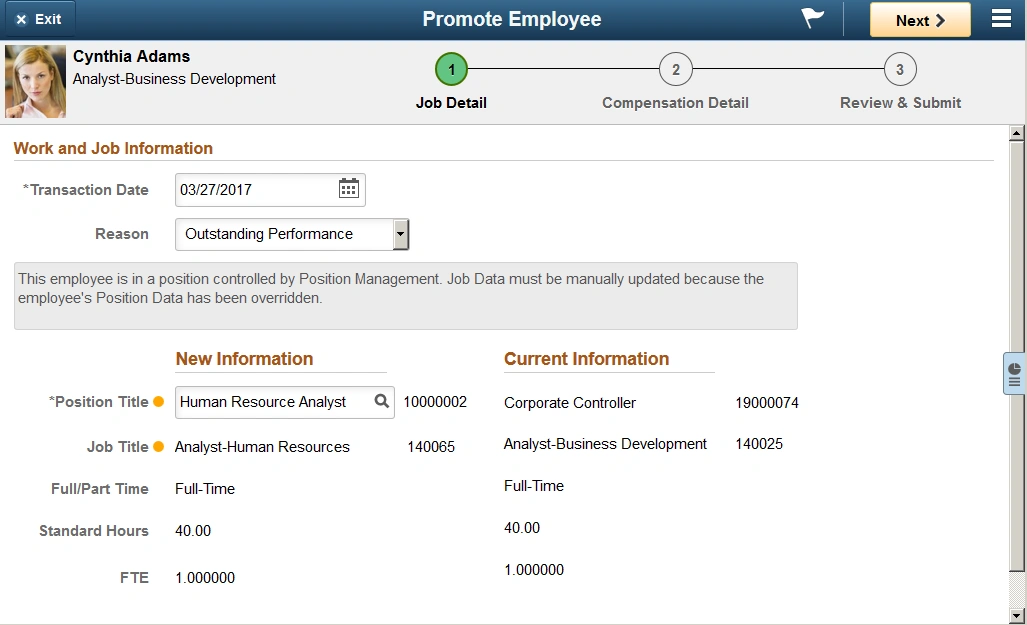Go to step 2 Compensation Detail
The width and height of the screenshot is (1027, 625).
tap(675, 70)
